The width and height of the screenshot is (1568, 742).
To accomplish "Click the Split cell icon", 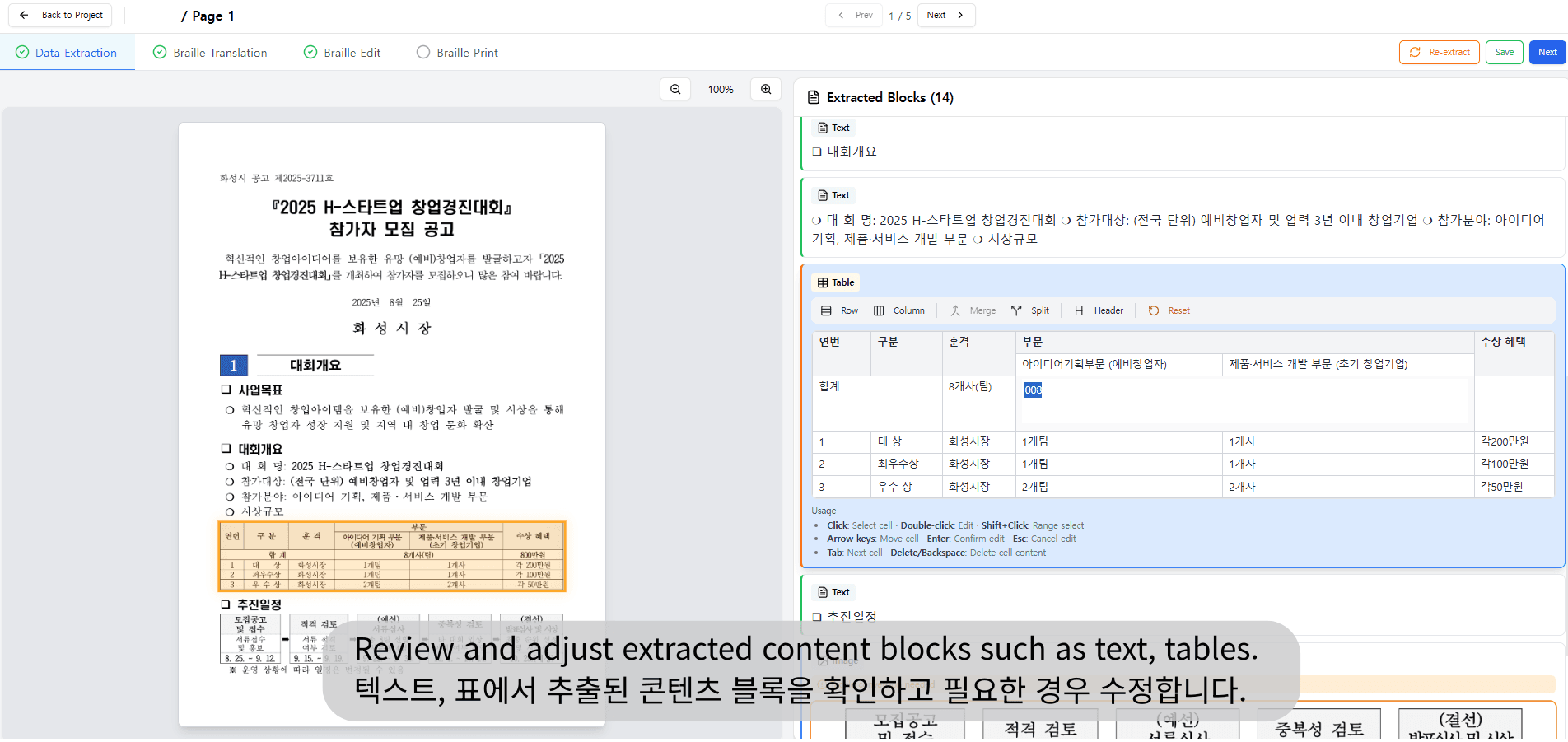I will pyautogui.click(x=1020, y=310).
